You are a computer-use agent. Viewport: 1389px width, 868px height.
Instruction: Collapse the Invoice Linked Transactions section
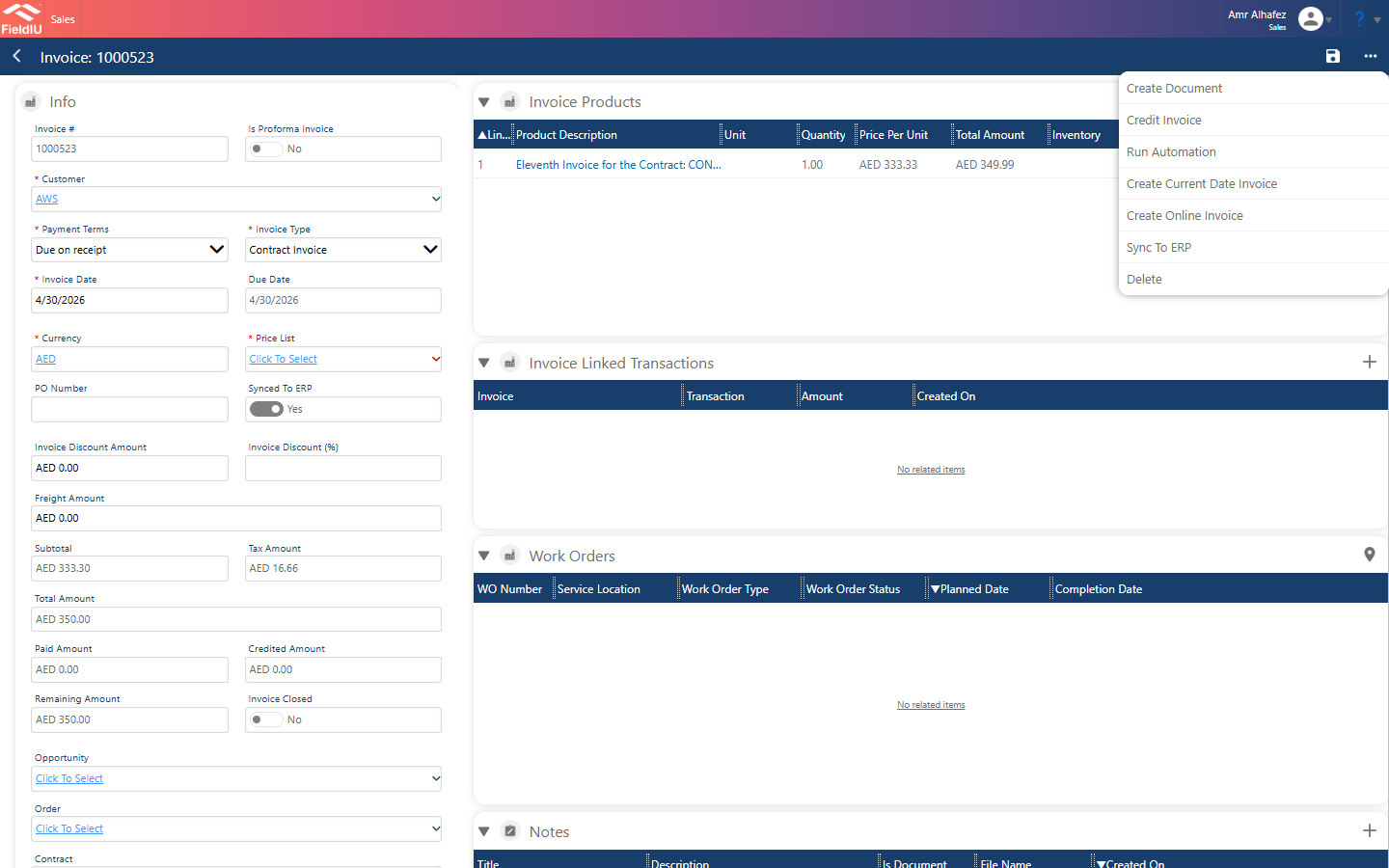click(x=484, y=364)
